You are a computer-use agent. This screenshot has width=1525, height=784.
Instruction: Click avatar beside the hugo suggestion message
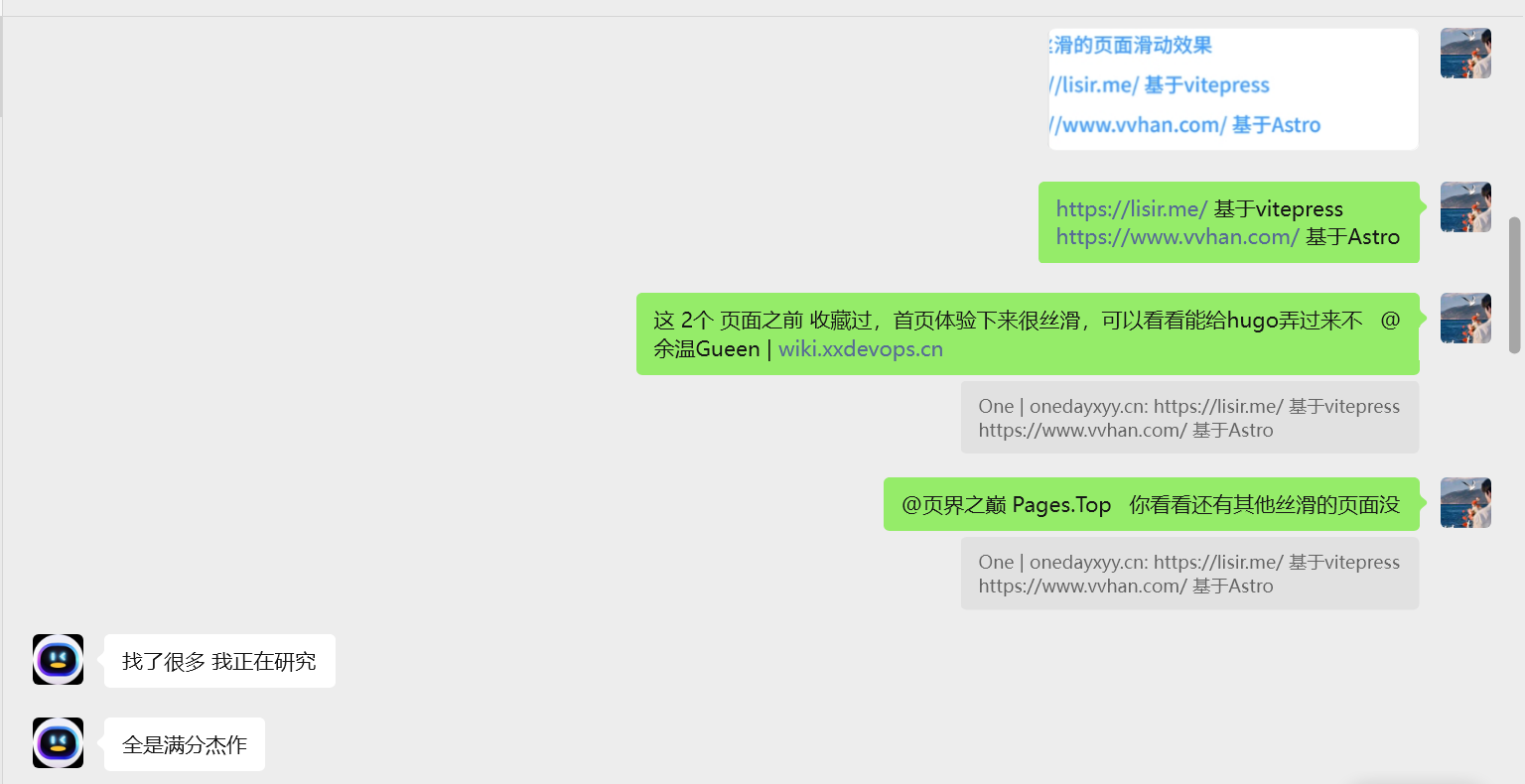point(1465,319)
